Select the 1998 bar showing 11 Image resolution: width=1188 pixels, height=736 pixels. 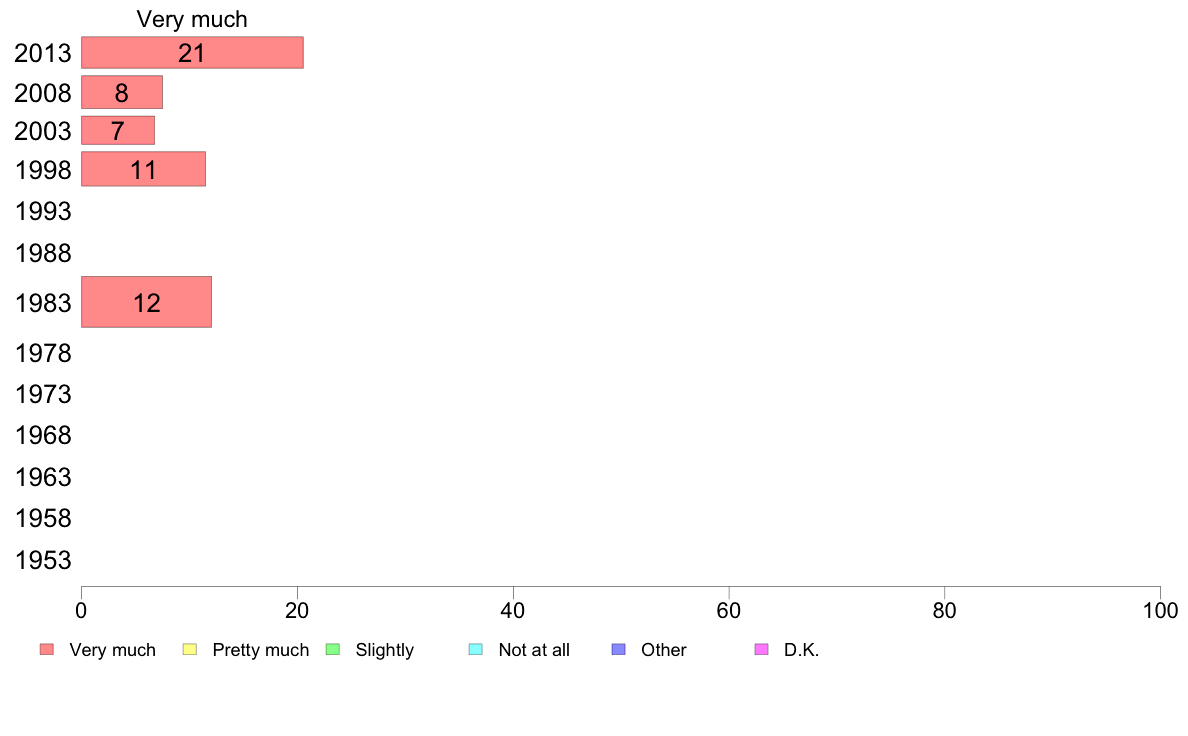[143, 169]
